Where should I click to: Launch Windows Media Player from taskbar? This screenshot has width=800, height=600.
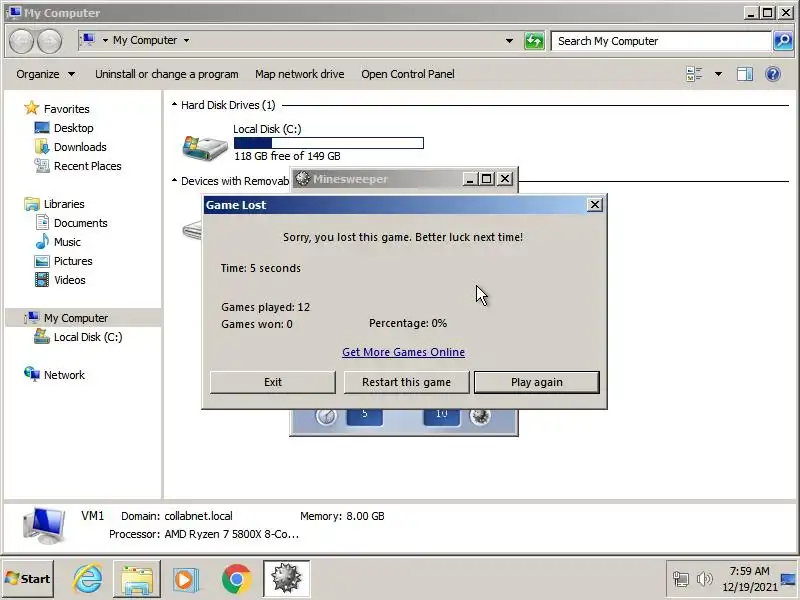point(186,579)
